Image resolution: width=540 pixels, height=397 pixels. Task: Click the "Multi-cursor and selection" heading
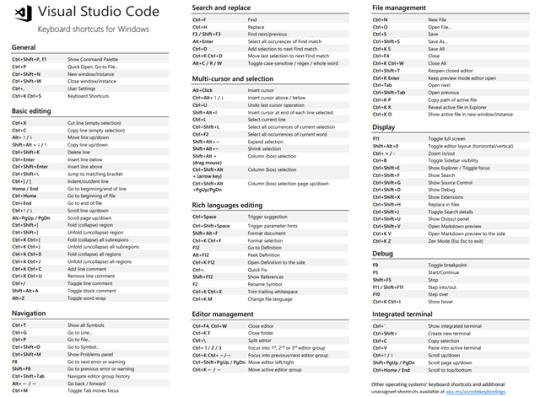pyautogui.click(x=232, y=79)
